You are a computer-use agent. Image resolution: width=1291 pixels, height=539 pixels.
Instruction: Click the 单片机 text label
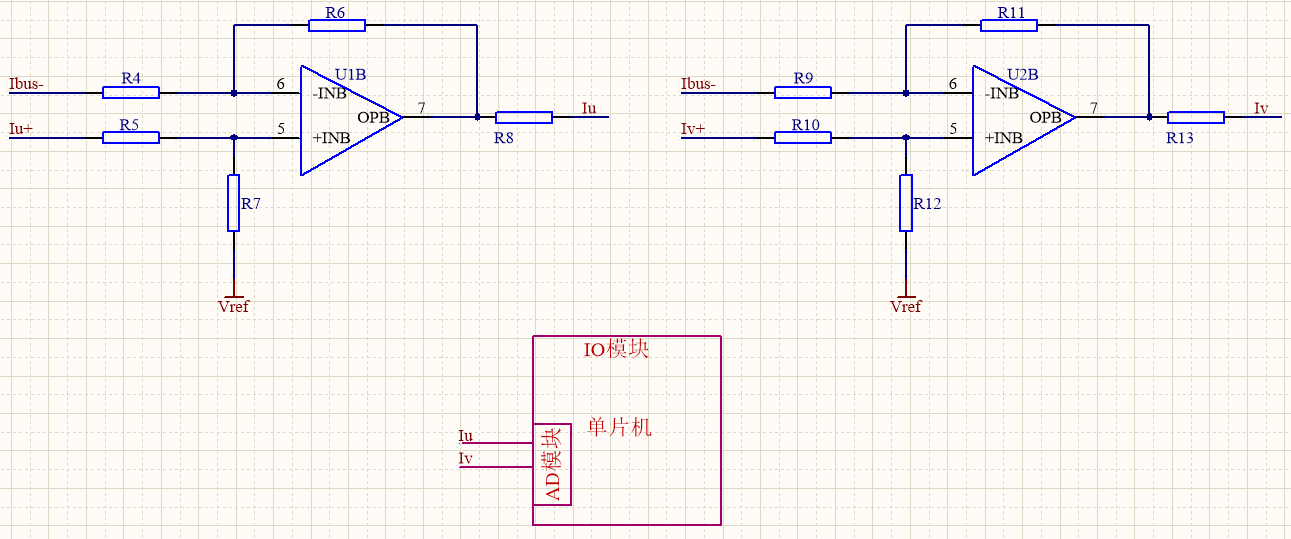pyautogui.click(x=619, y=427)
